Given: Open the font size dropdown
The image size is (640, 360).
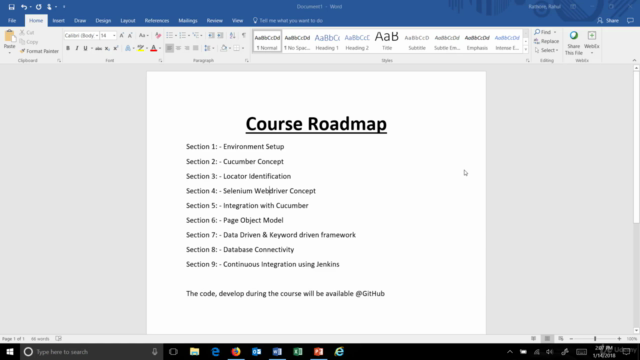Looking at the screenshot, I should click(x=114, y=36).
